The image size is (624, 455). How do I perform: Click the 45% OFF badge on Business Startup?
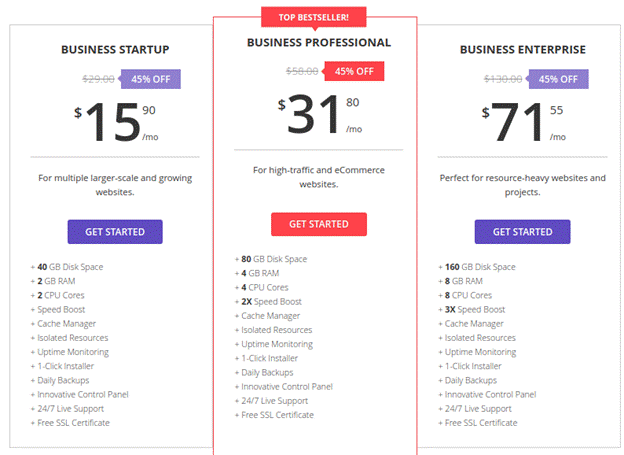[x=150, y=79]
